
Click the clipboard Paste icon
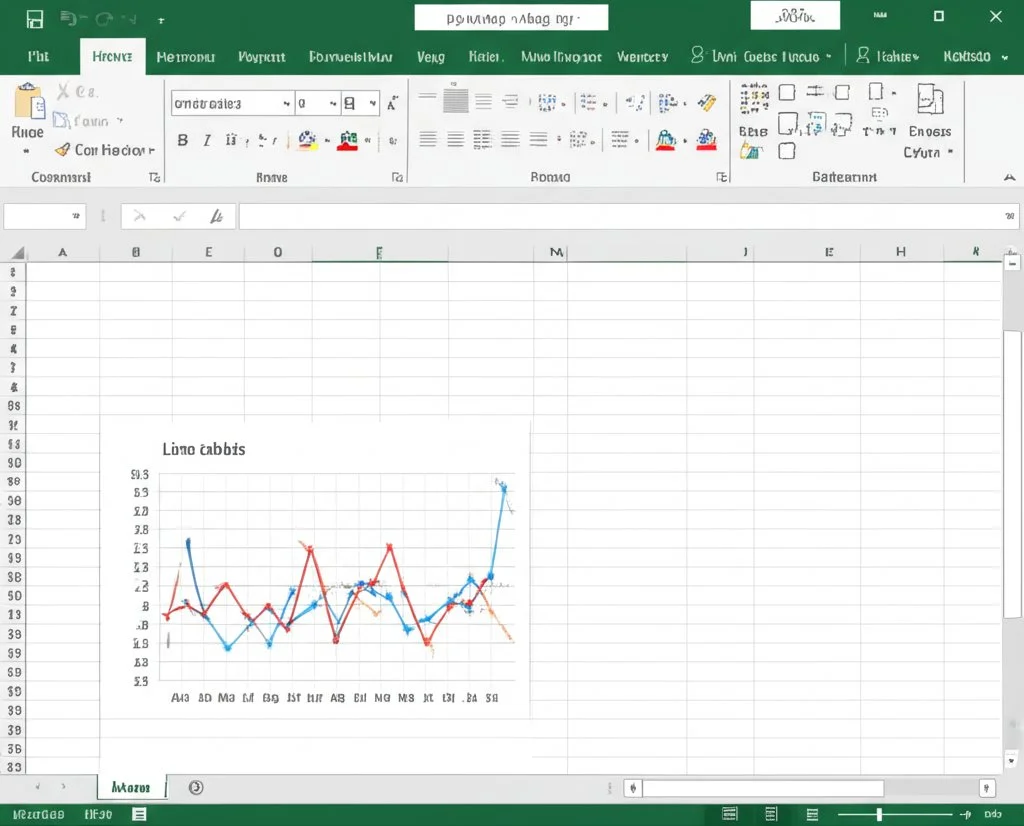pos(29,101)
